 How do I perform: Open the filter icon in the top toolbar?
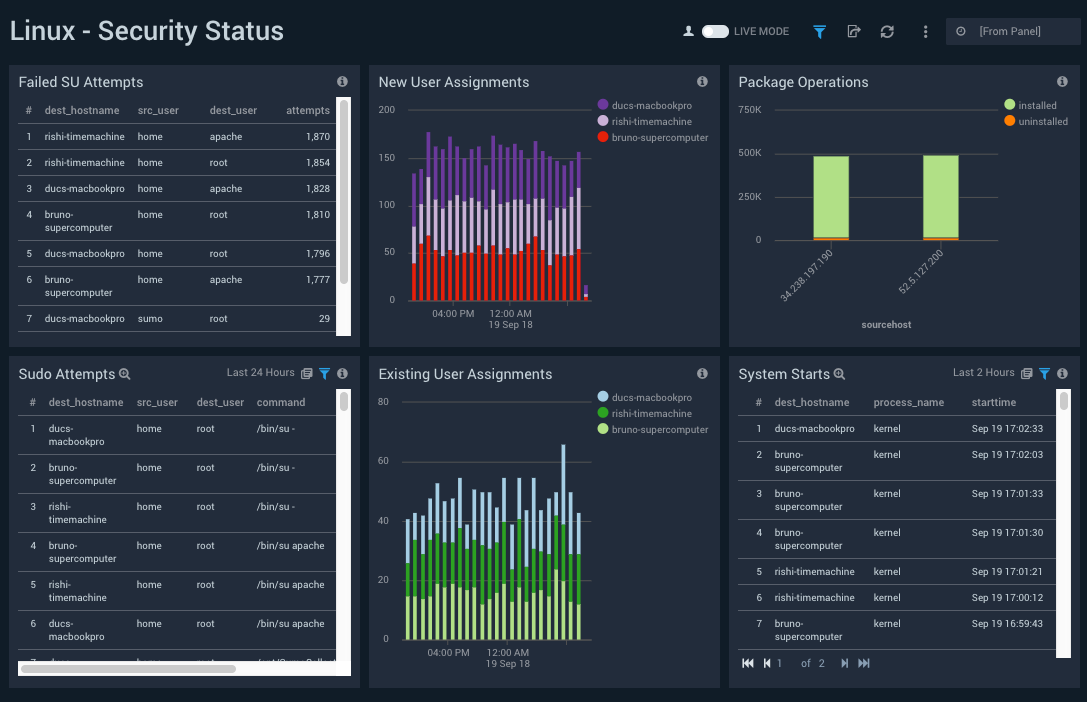[x=819, y=31]
